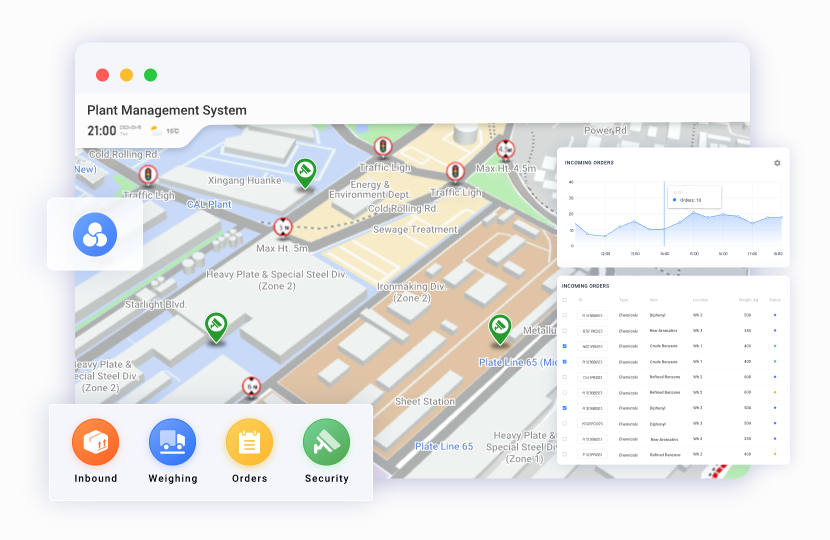
Task: Click traffic light marker above Energy & Environment Dept.
Action: click(x=382, y=147)
